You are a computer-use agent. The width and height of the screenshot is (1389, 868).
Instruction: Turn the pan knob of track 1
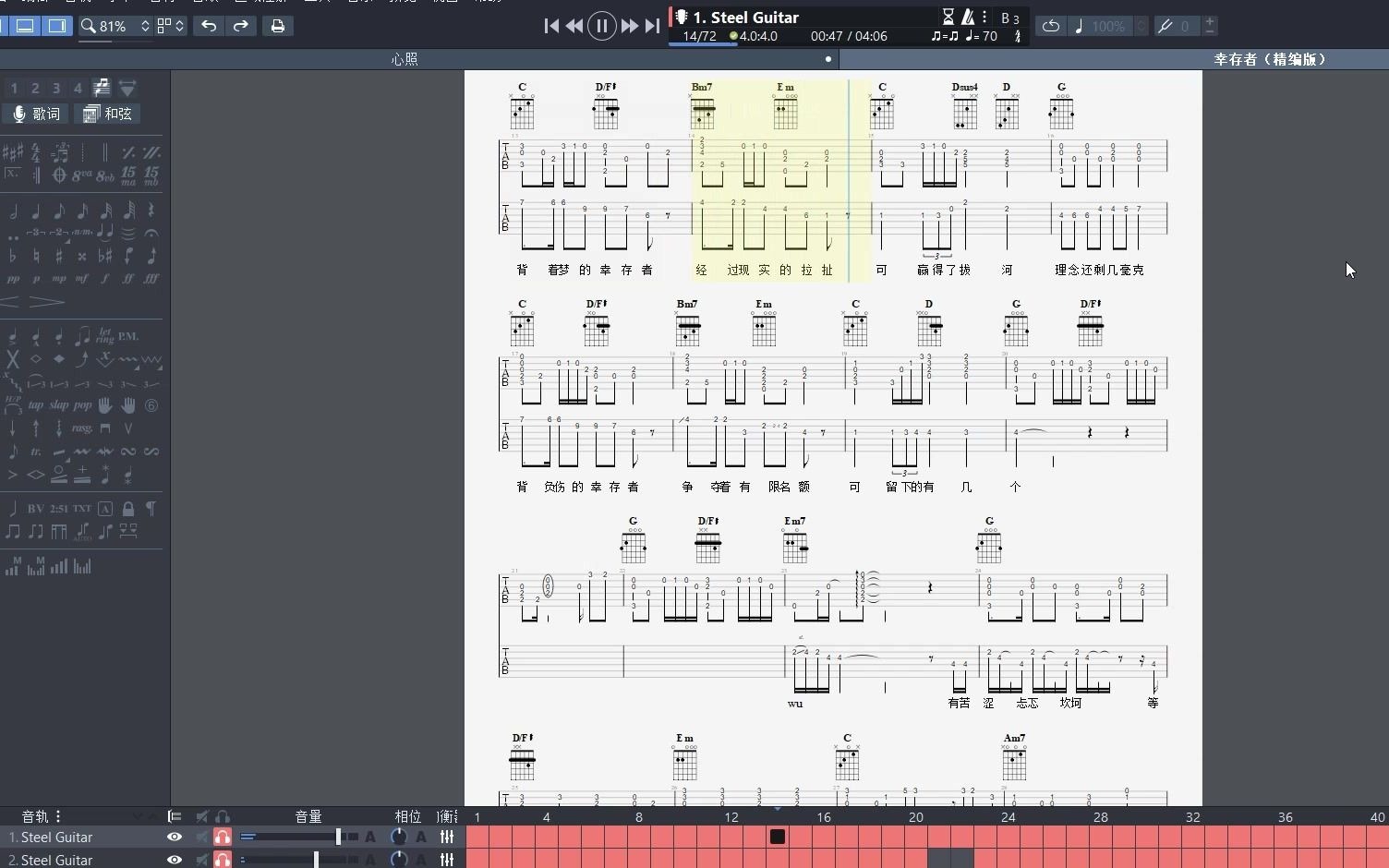coord(398,837)
